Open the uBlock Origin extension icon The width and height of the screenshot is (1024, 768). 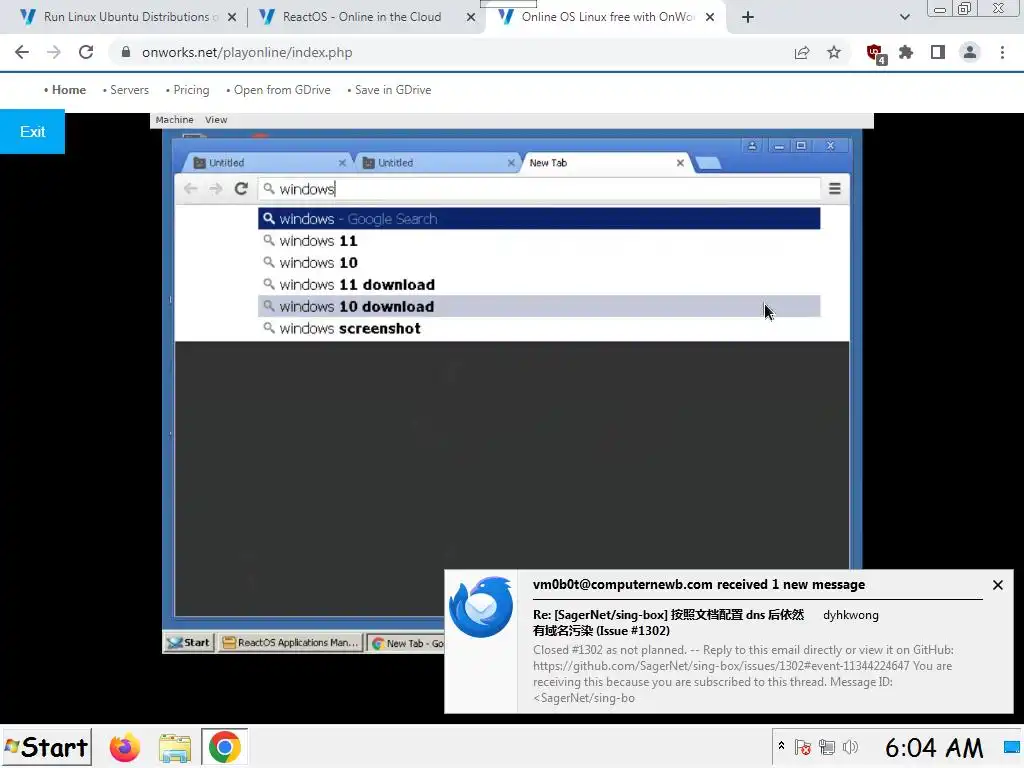(876, 54)
